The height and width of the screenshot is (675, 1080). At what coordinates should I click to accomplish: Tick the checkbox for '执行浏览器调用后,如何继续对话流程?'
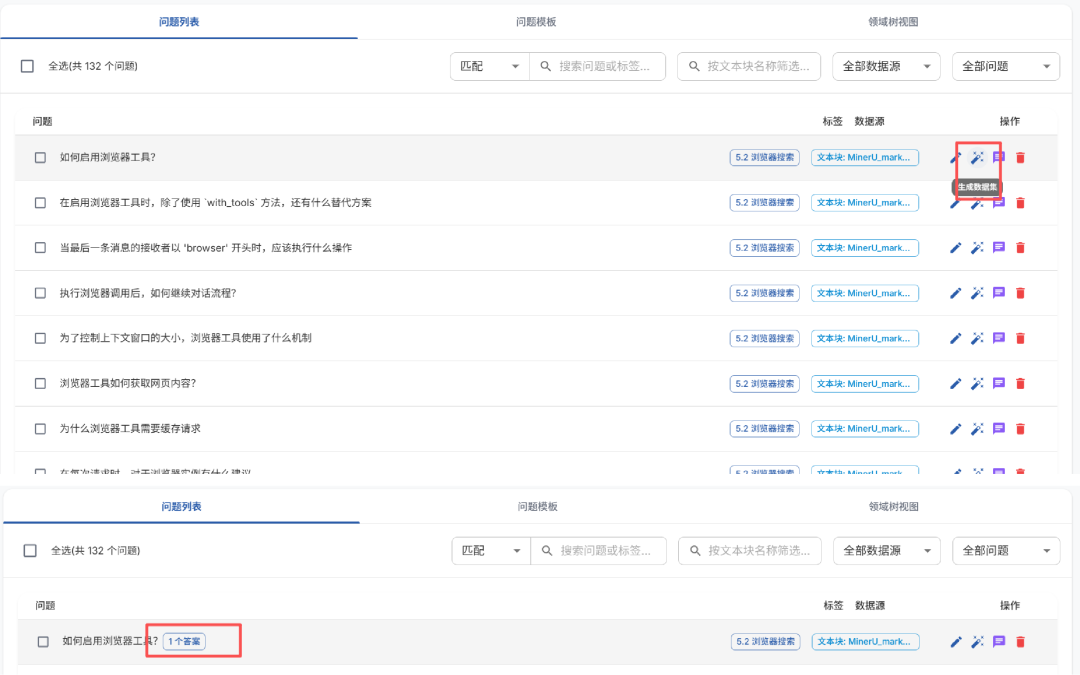point(41,293)
